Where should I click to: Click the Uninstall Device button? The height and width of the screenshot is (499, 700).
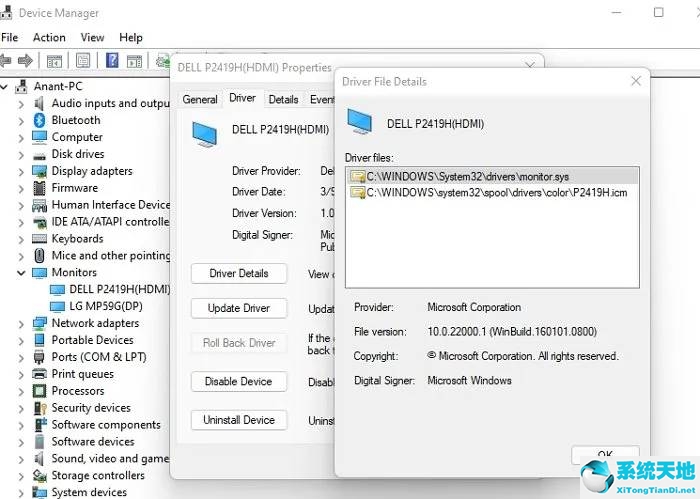tap(239, 420)
